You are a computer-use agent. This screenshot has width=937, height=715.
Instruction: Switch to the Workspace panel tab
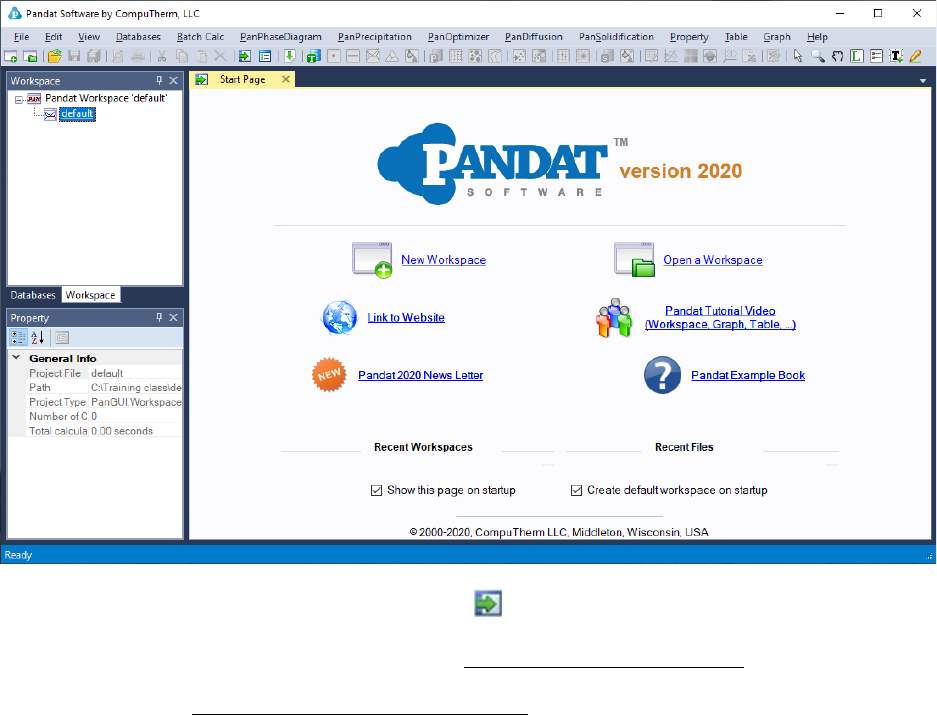point(90,295)
